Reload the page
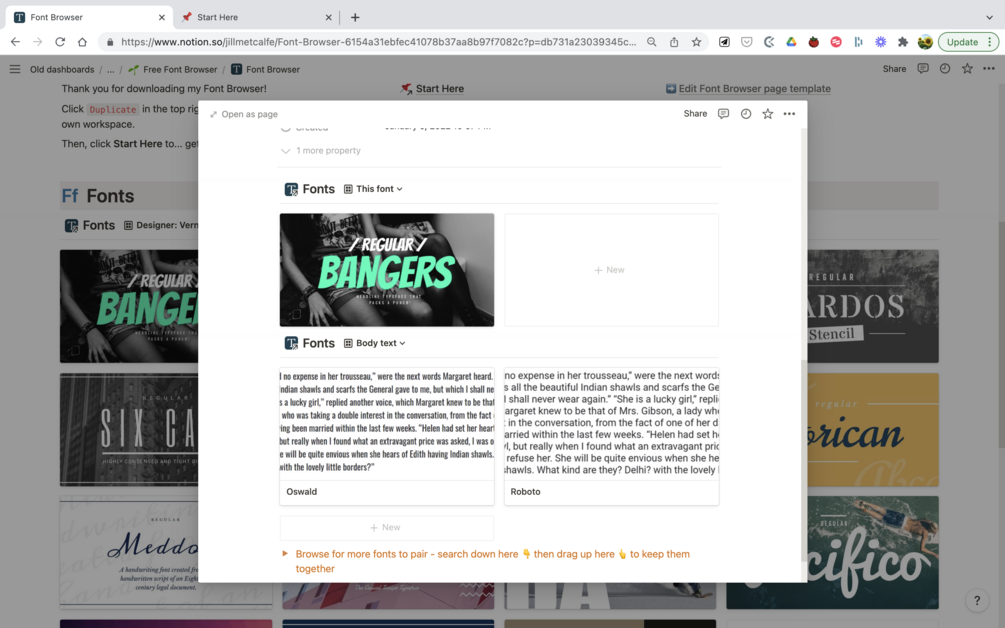1005x628 pixels. pyautogui.click(x=60, y=42)
